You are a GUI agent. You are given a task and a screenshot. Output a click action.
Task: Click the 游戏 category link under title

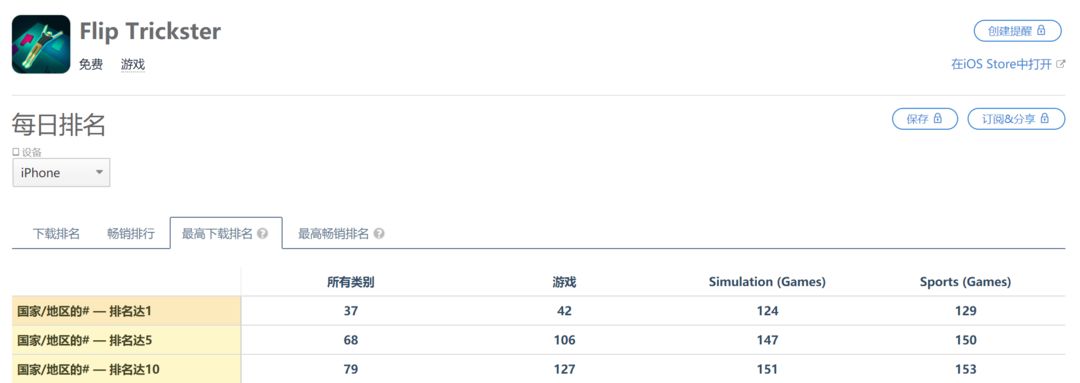tap(133, 65)
